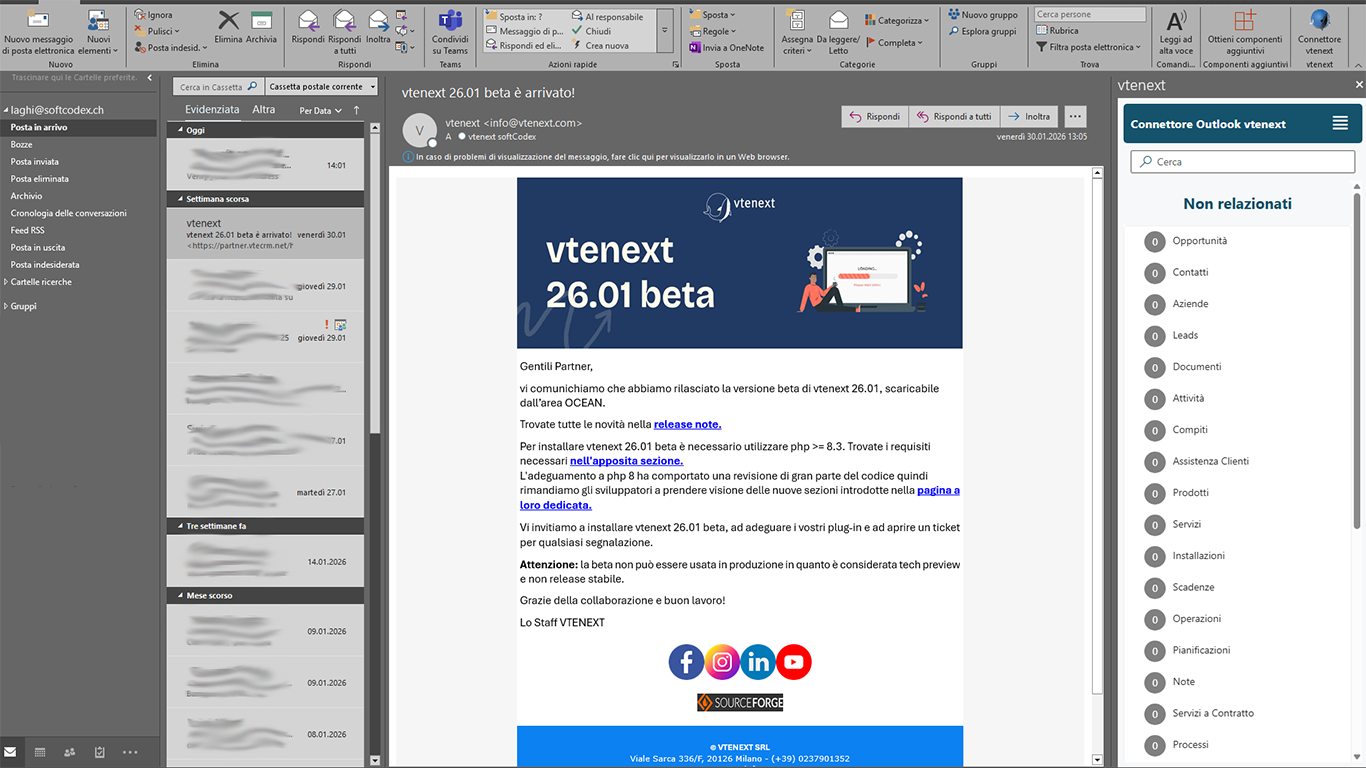Open the Facebook icon in the email
Viewport: 1366px width, 768px height.
686,662
